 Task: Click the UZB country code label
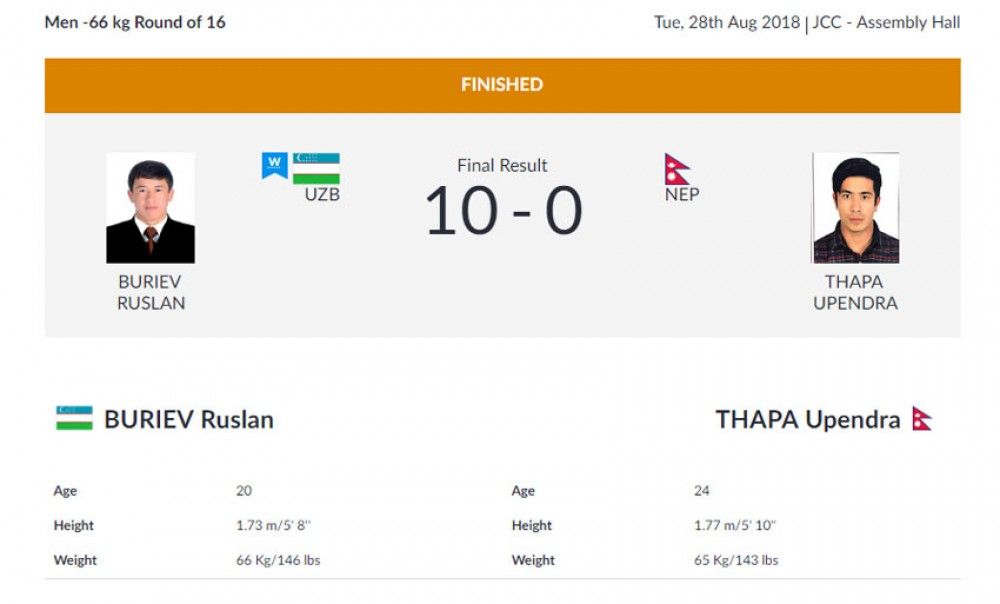(322, 194)
